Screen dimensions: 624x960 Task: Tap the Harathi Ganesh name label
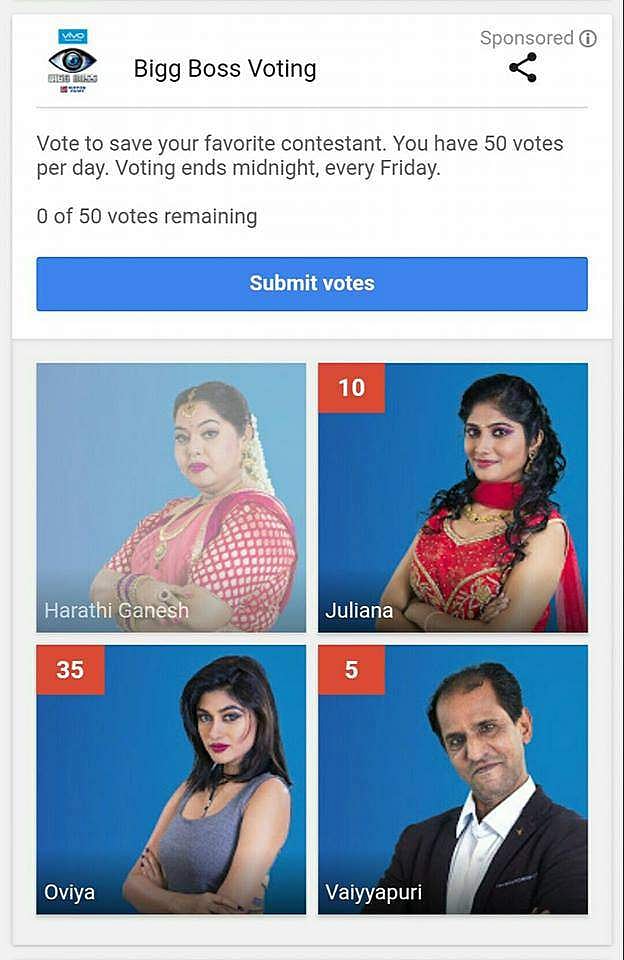coord(116,610)
